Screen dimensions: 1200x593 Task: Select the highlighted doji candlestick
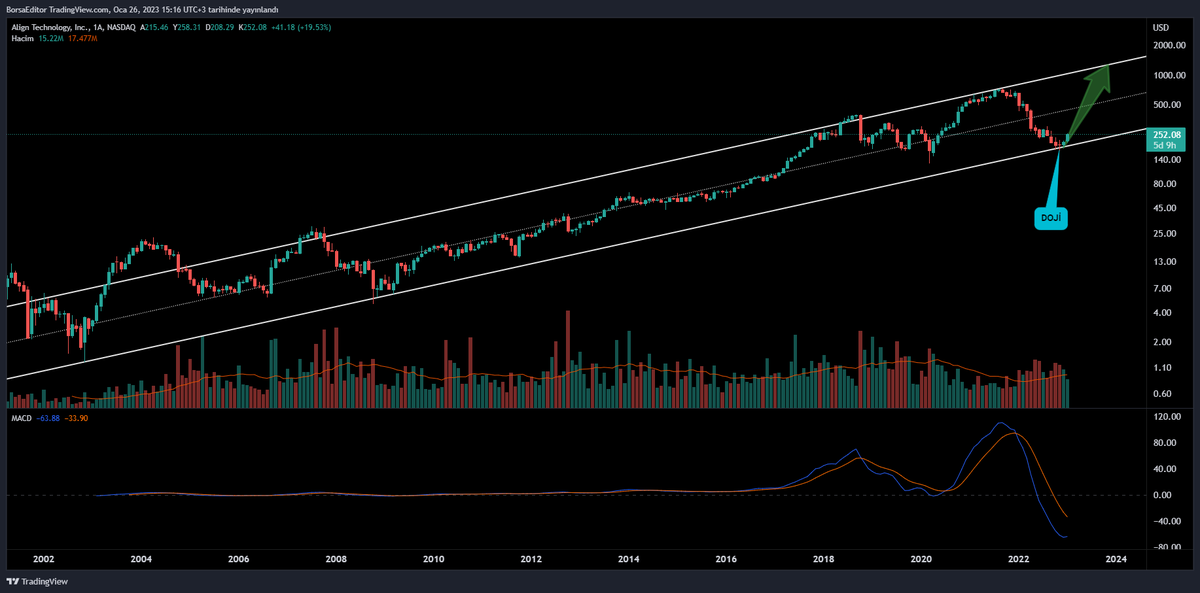pyautogui.click(x=1062, y=144)
